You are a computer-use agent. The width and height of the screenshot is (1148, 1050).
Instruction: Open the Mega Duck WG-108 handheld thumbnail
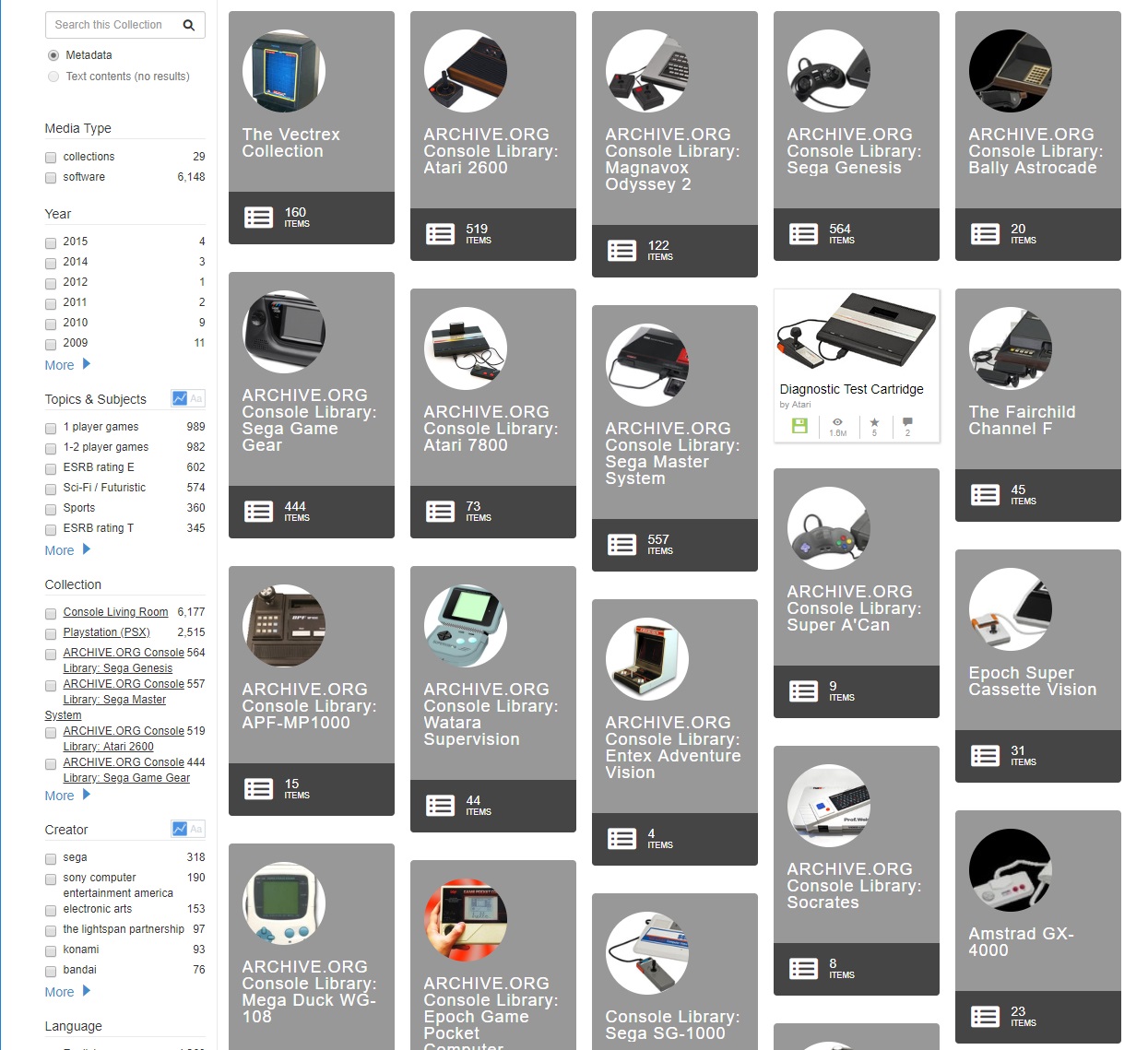pyautogui.click(x=283, y=903)
